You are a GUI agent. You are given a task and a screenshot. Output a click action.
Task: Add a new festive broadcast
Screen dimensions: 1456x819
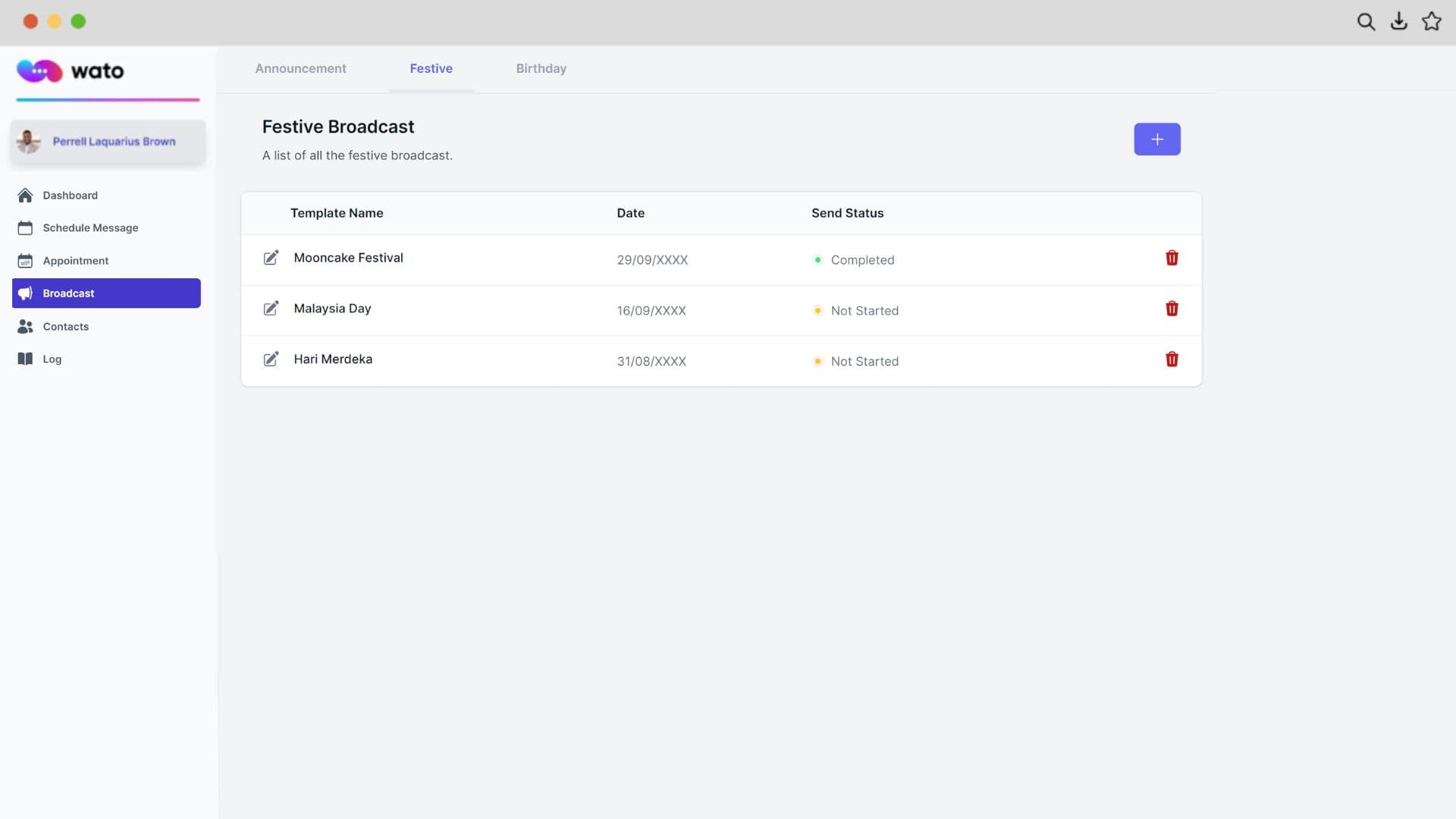point(1156,139)
